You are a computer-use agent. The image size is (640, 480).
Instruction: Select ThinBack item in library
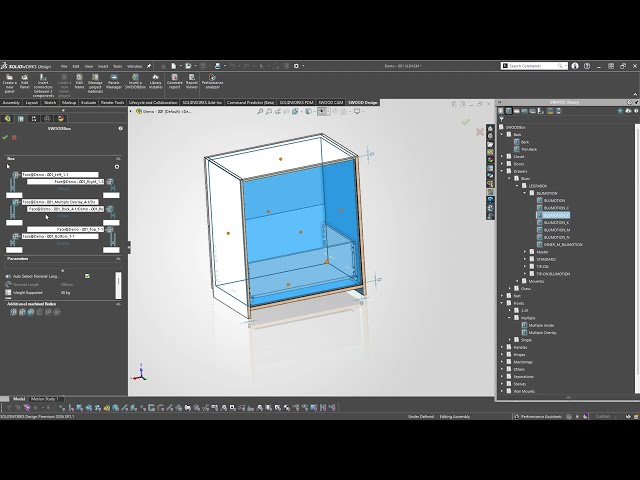click(525, 149)
